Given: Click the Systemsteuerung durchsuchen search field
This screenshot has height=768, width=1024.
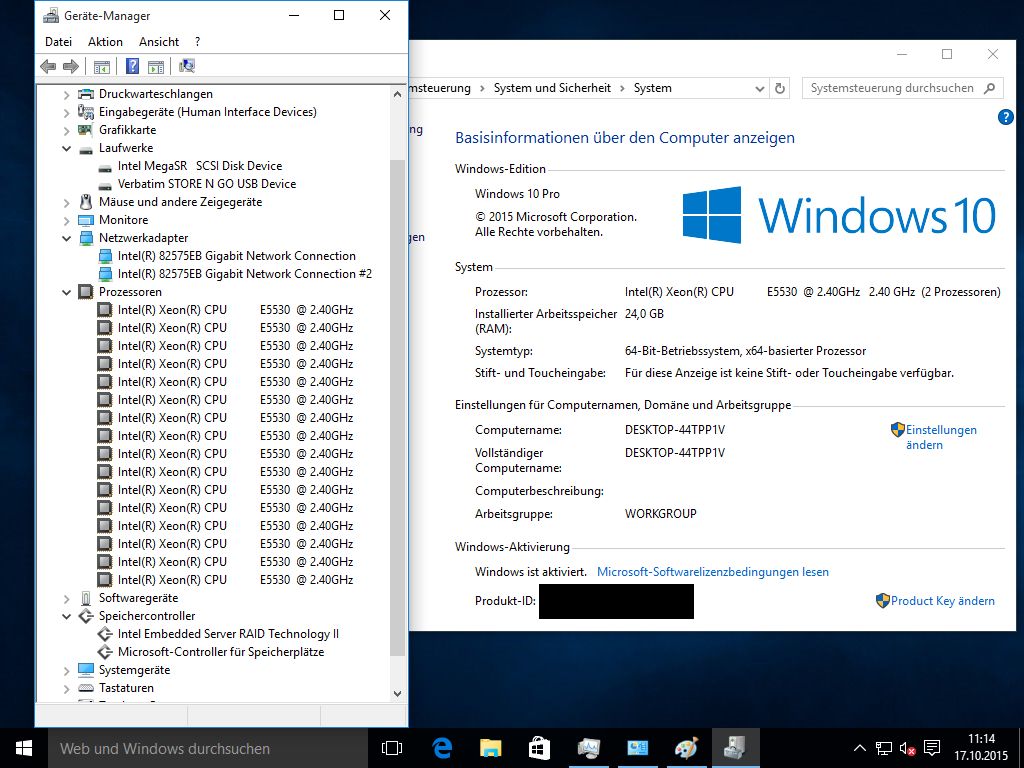Looking at the screenshot, I should tap(903, 88).
